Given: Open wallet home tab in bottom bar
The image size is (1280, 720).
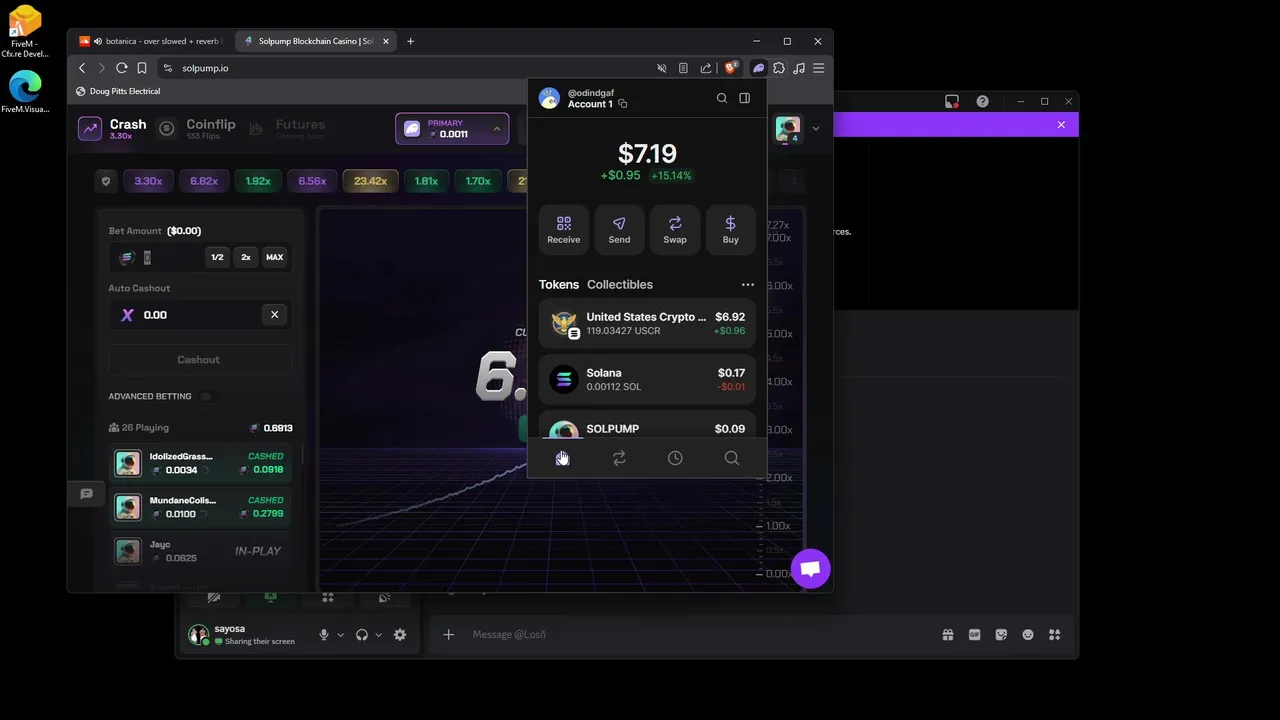Looking at the screenshot, I should pos(562,458).
